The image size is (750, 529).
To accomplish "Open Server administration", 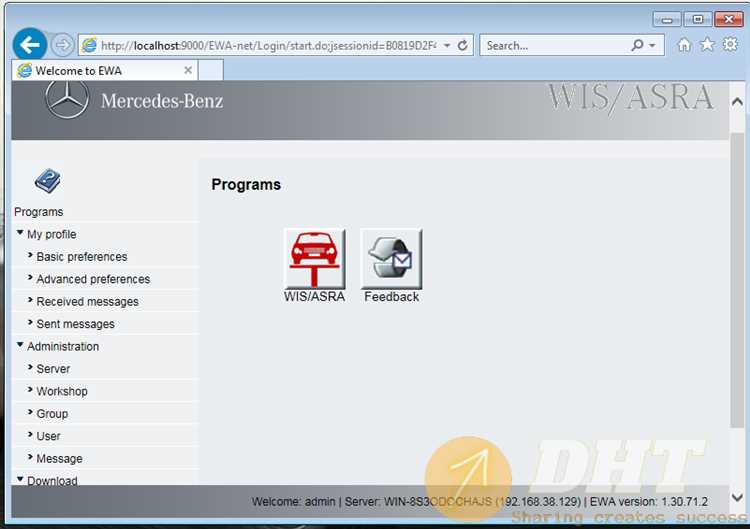I will click(53, 369).
